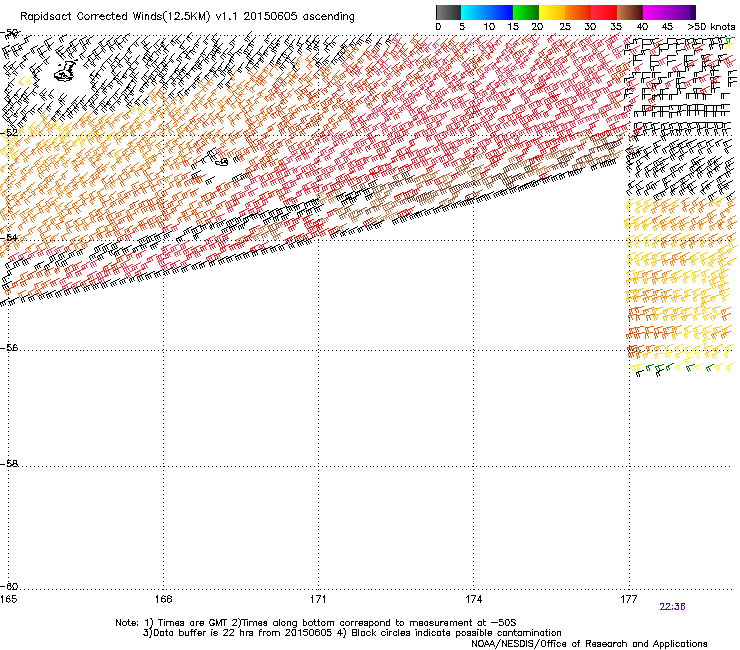
Task: Click the '>50 knots' legend label
Action: [x=711, y=27]
